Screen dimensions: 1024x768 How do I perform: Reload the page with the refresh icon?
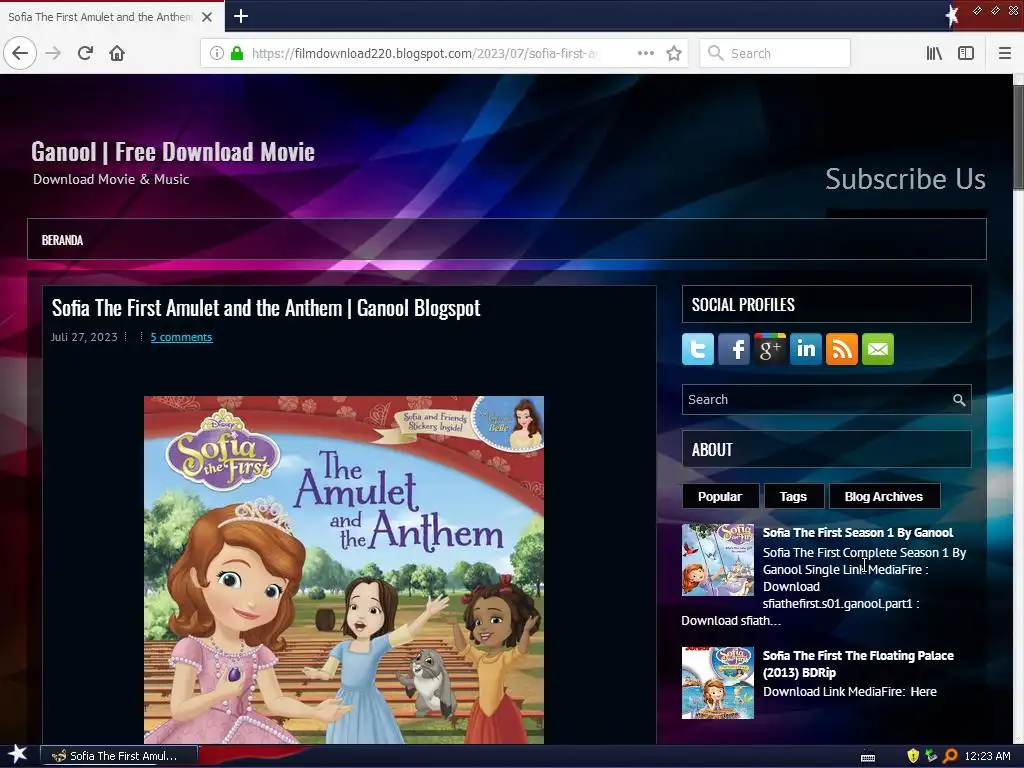pyautogui.click(x=85, y=53)
